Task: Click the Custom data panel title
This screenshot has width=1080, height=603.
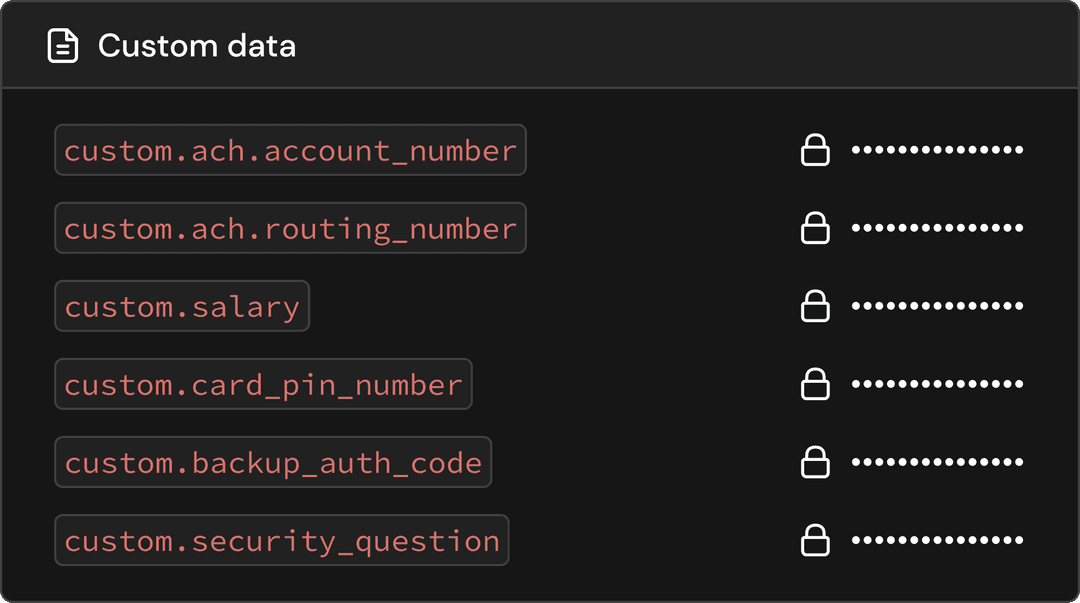Action: coord(197,46)
